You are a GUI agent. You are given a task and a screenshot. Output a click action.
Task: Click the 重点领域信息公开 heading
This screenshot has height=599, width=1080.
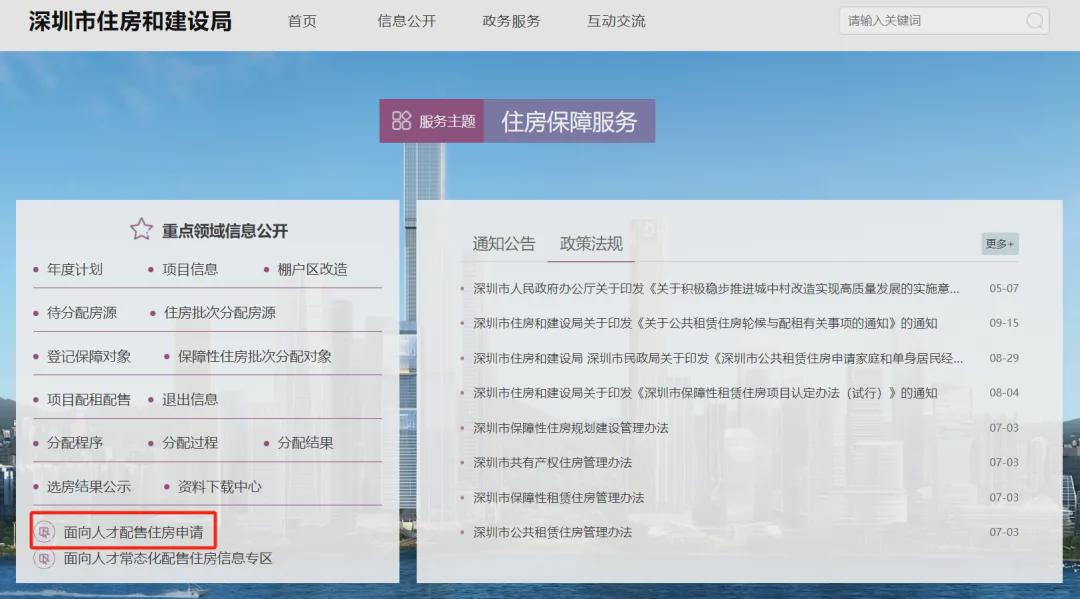[225, 231]
